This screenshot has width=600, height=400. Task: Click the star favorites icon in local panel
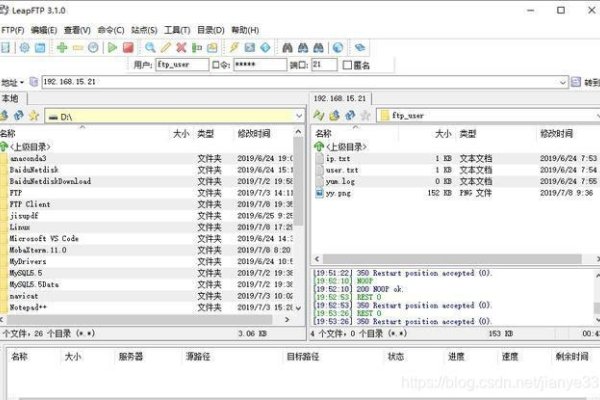(35, 116)
